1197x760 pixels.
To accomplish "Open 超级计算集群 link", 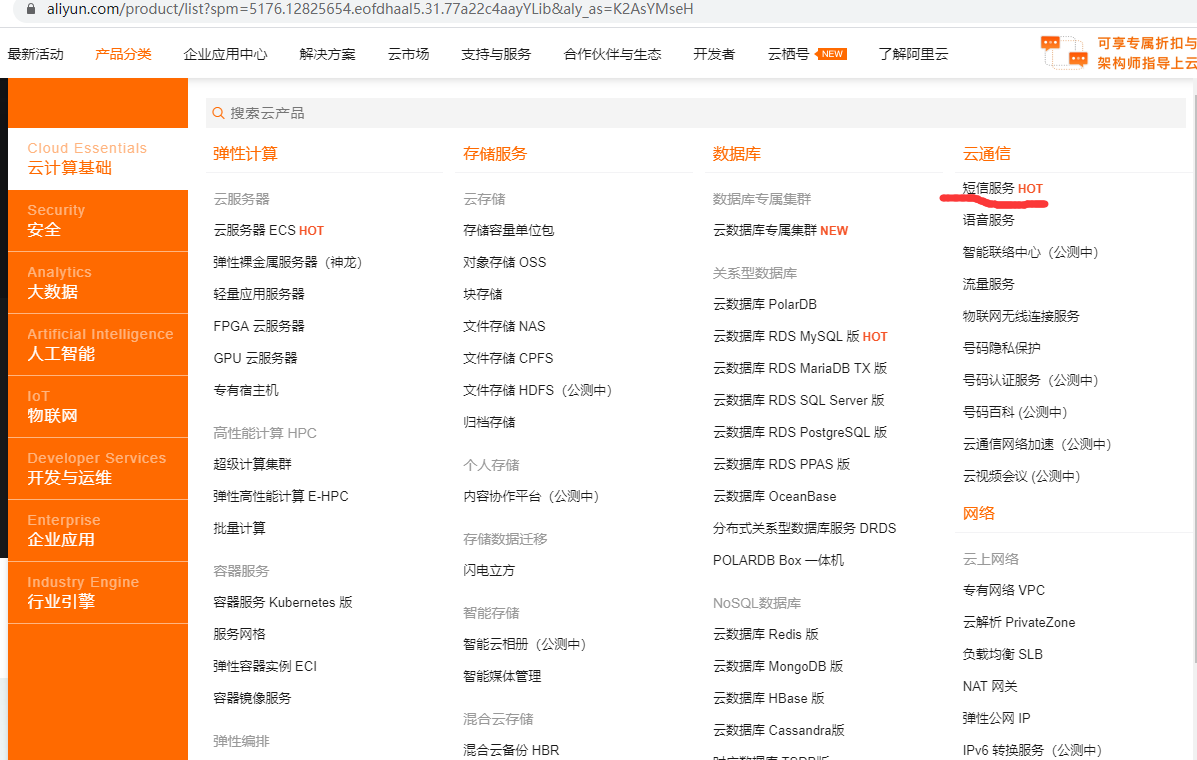I will (x=252, y=464).
